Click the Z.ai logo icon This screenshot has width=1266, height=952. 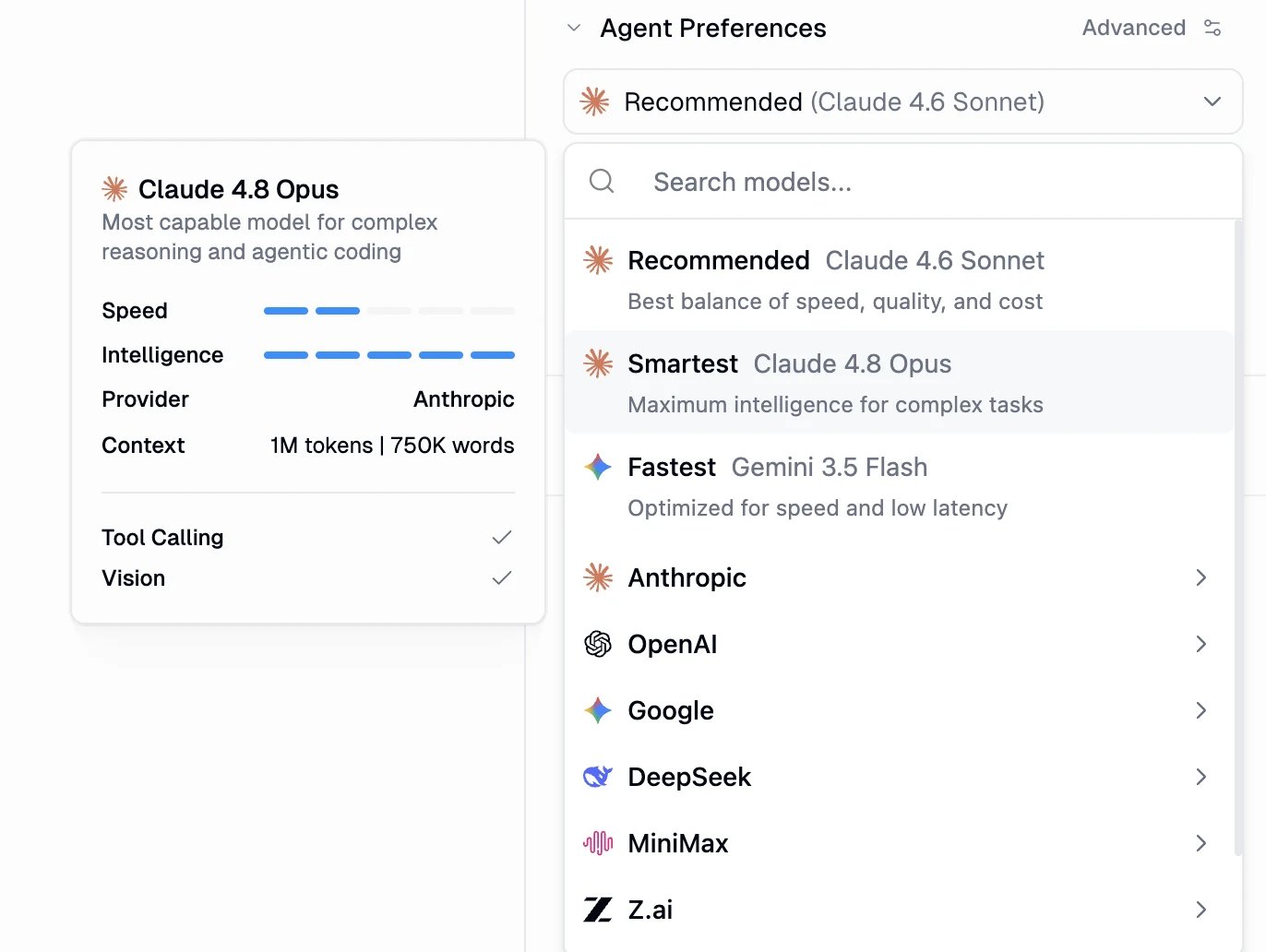tap(598, 910)
